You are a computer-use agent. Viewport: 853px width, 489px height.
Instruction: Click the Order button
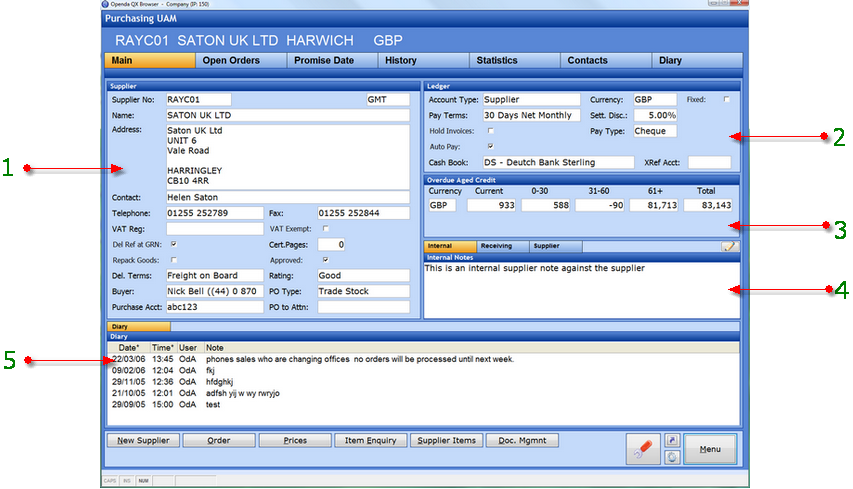(x=219, y=441)
